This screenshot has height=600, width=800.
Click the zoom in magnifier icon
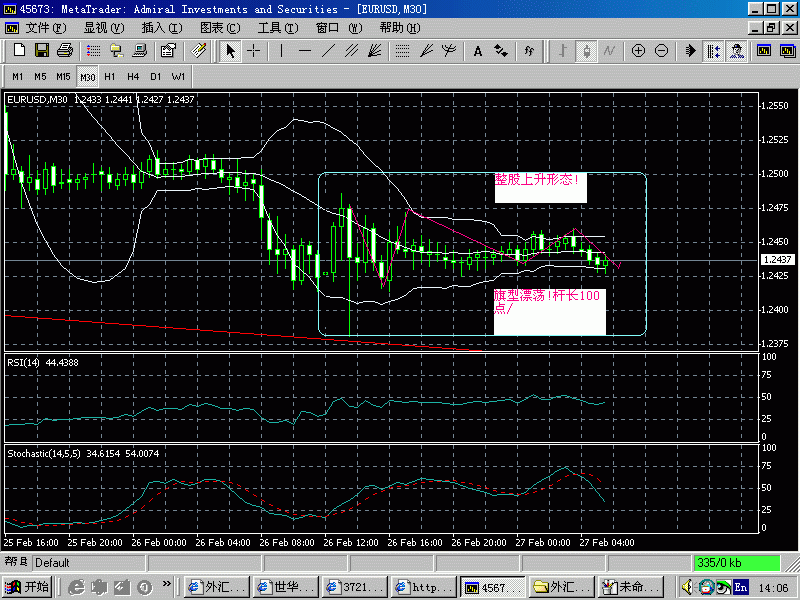click(638, 51)
